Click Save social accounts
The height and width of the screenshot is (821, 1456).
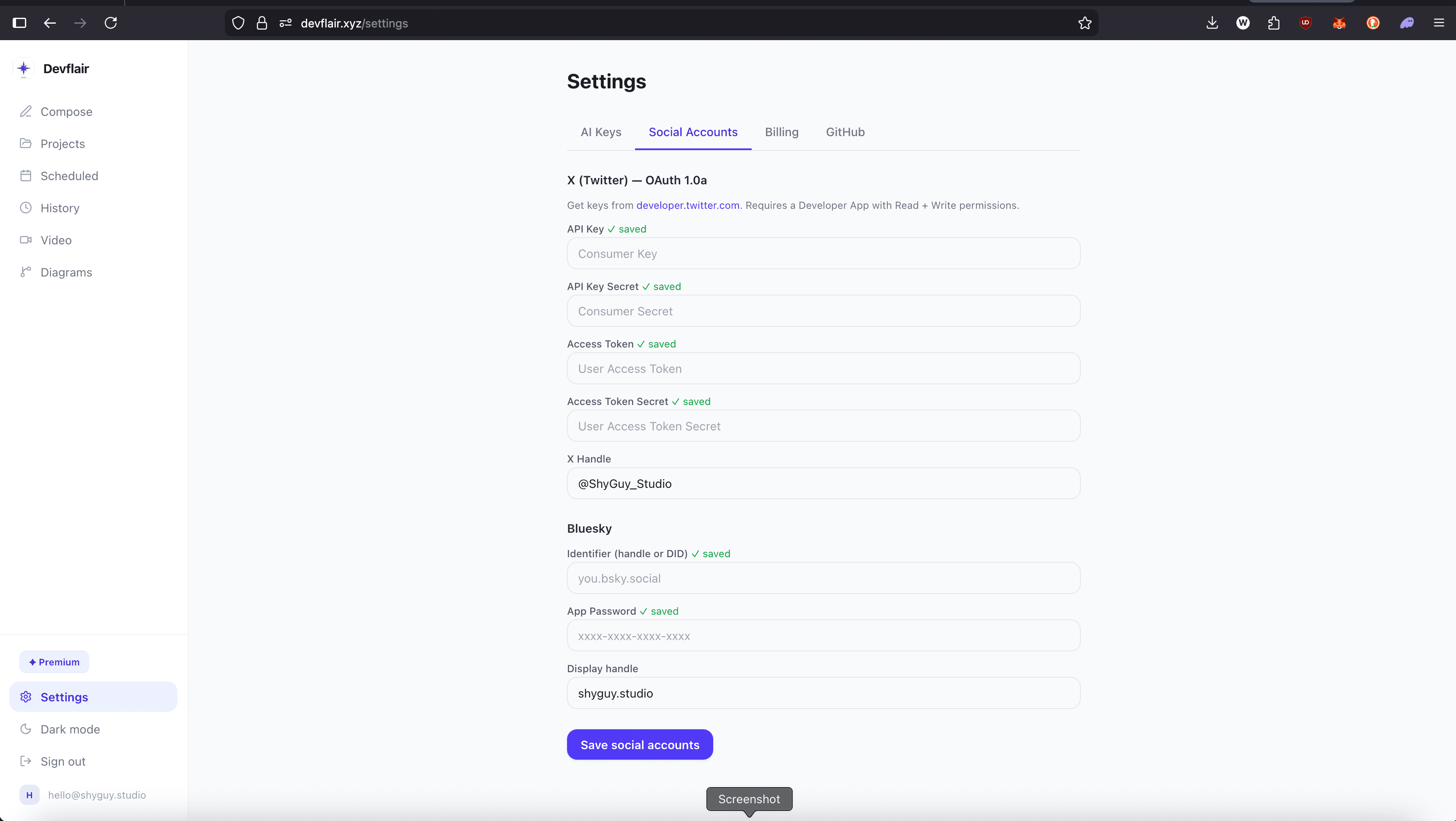coord(639,744)
